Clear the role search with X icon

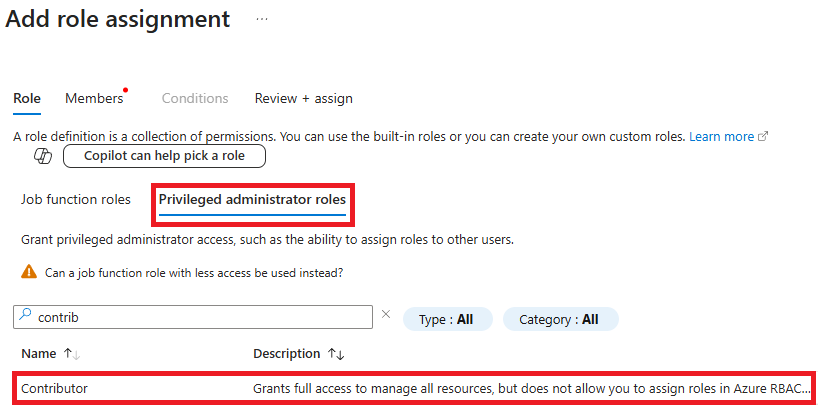(386, 314)
